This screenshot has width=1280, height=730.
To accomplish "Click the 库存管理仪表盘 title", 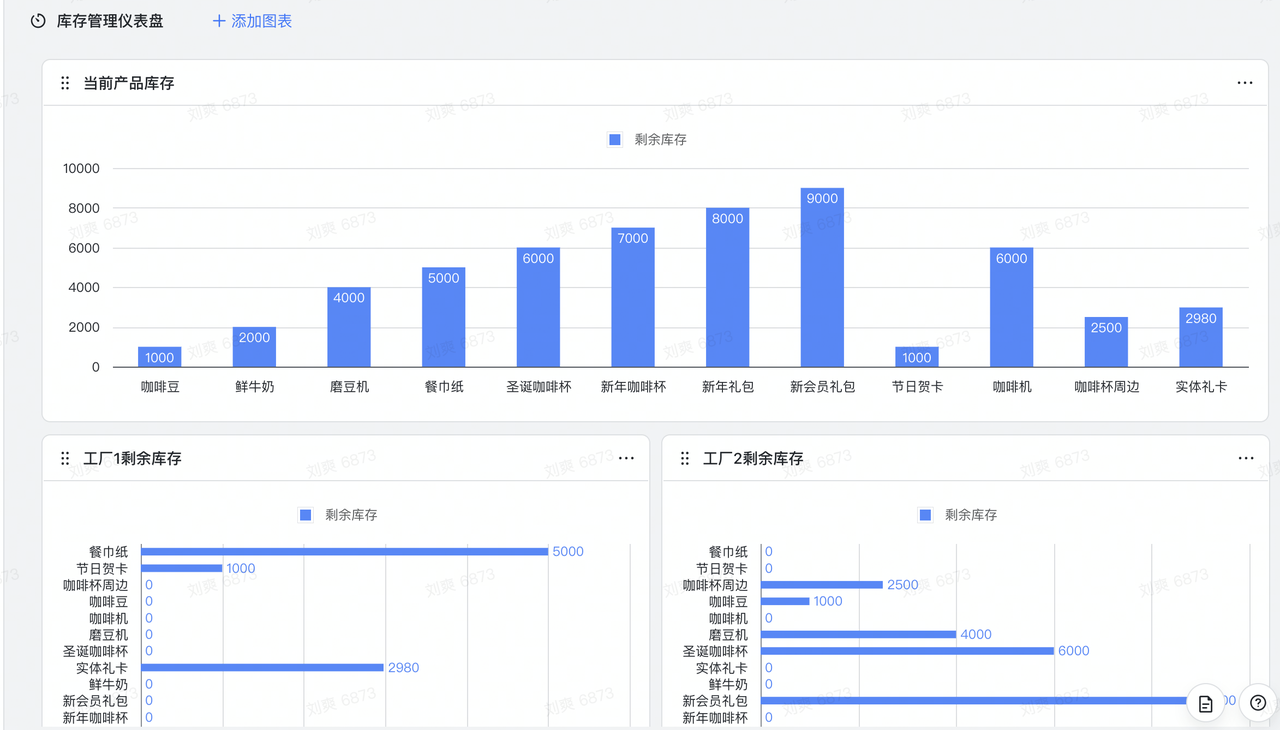I will click(110, 21).
